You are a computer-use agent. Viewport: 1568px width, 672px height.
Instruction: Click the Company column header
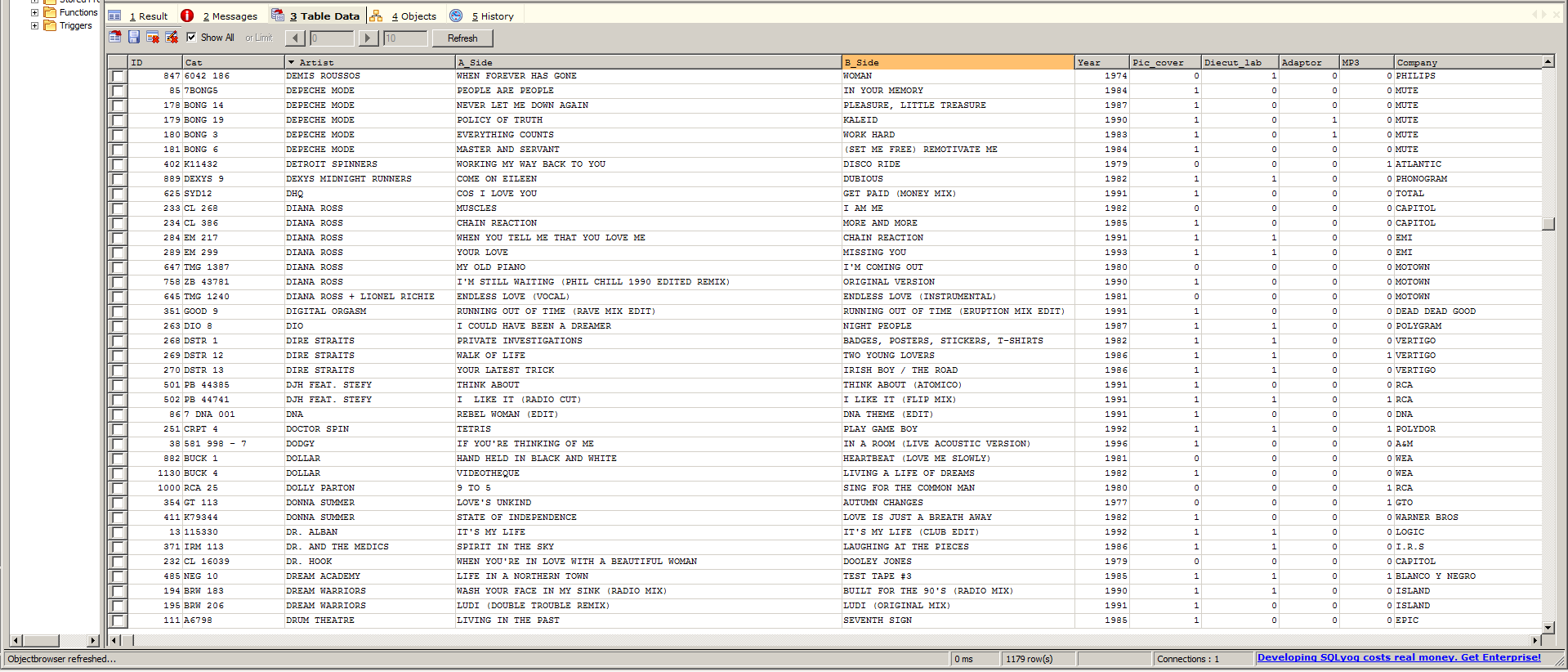pos(1467,62)
